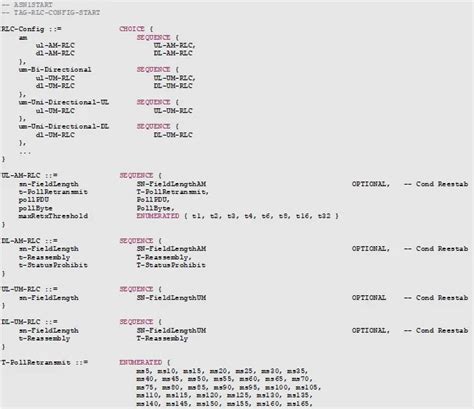This screenshot has width=474, height=409.
Task: Click the "ms5" enumerated value
Action: pyautogui.click(x=143, y=371)
